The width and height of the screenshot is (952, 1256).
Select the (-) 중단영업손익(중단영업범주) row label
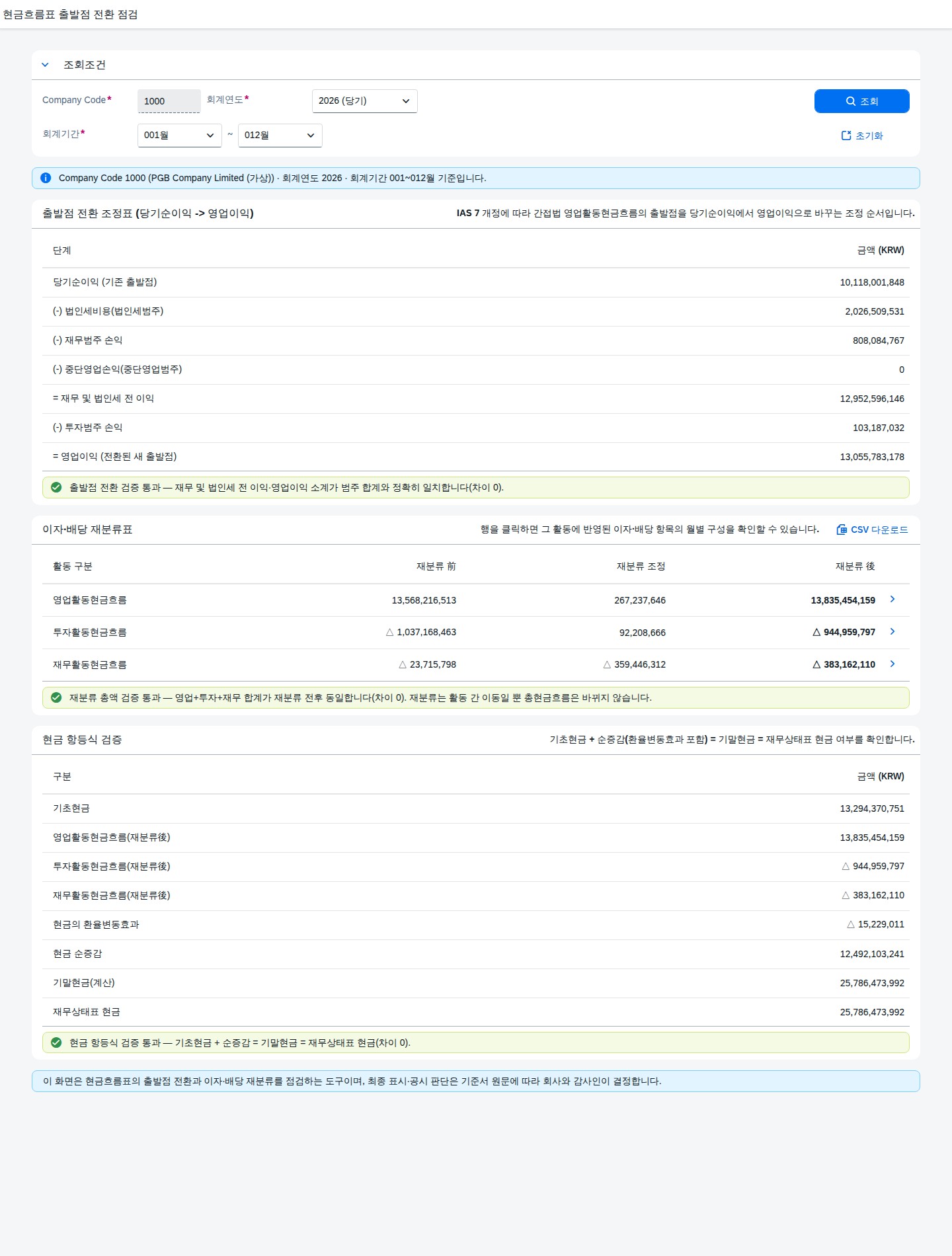[117, 370]
